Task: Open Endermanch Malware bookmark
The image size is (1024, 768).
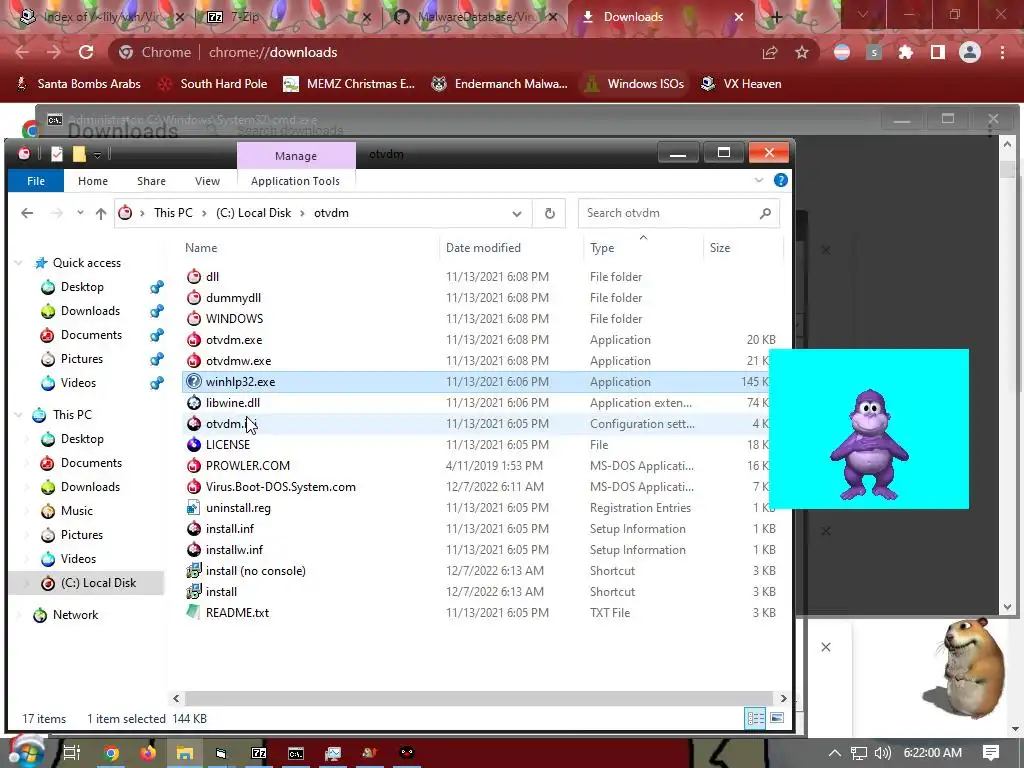Action: tap(500, 84)
